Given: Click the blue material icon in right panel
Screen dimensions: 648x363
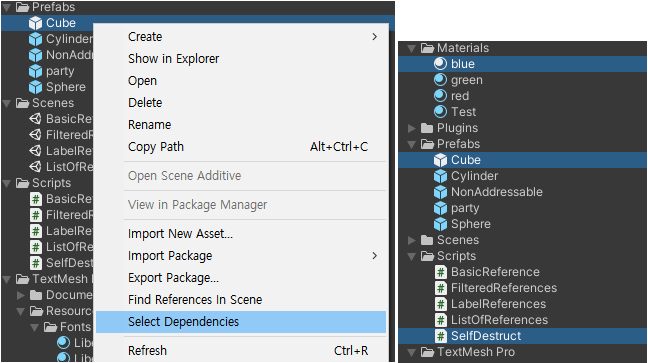Looking at the screenshot, I should pos(441,64).
